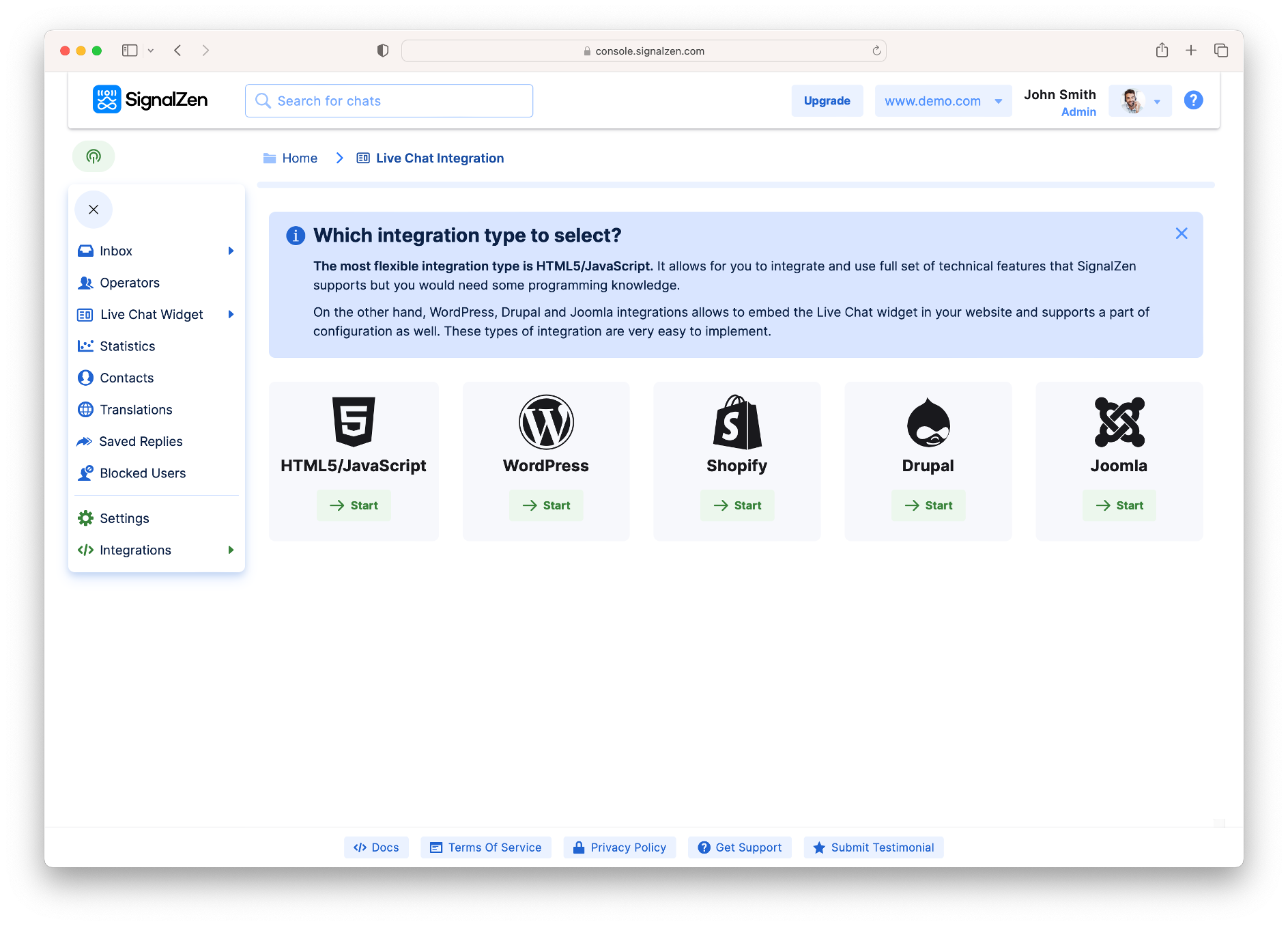Image resolution: width=1288 pixels, height=926 pixels.
Task: Click the blue help question mark icon
Action: (1193, 100)
